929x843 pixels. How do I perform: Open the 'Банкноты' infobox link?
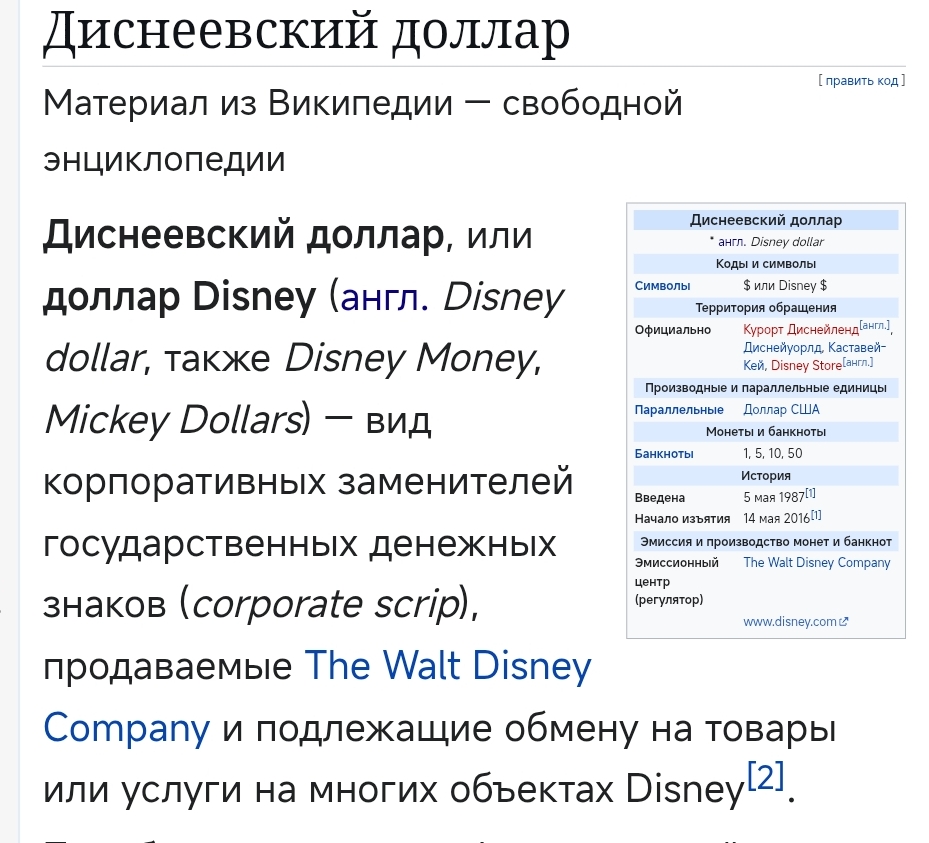[664, 453]
